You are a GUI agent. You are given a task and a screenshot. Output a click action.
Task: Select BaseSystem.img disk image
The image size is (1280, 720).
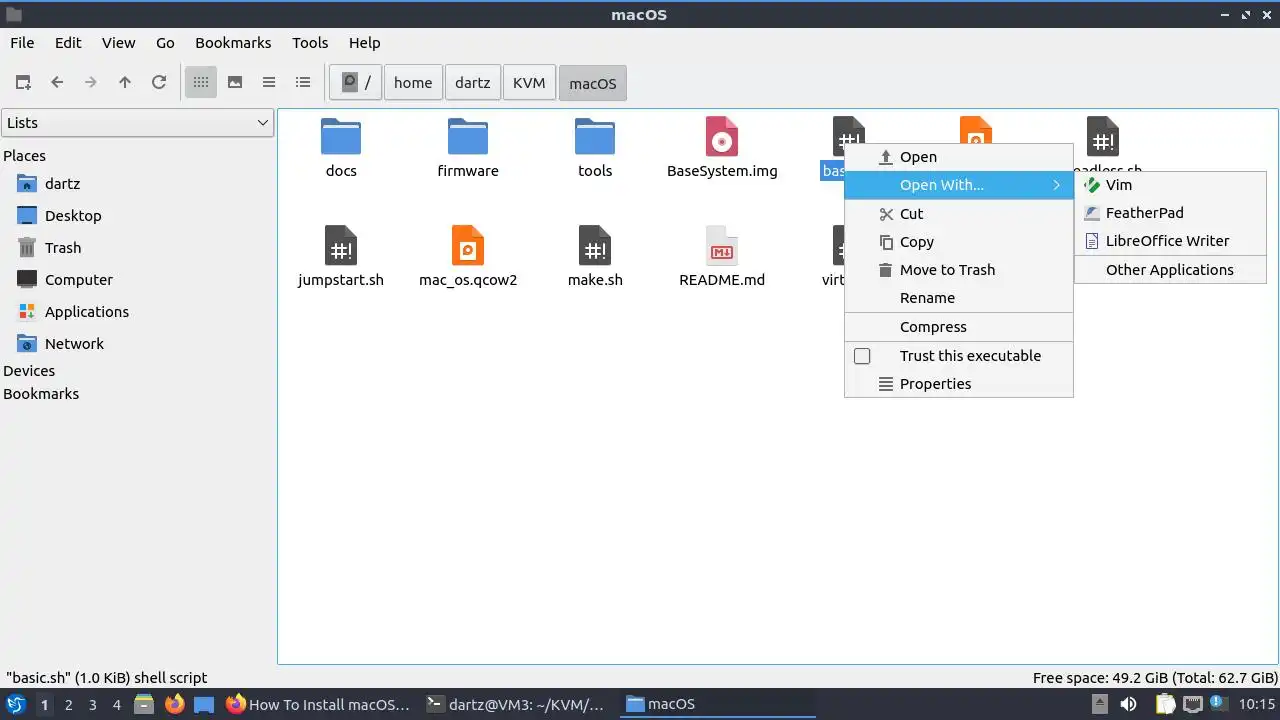click(x=722, y=148)
